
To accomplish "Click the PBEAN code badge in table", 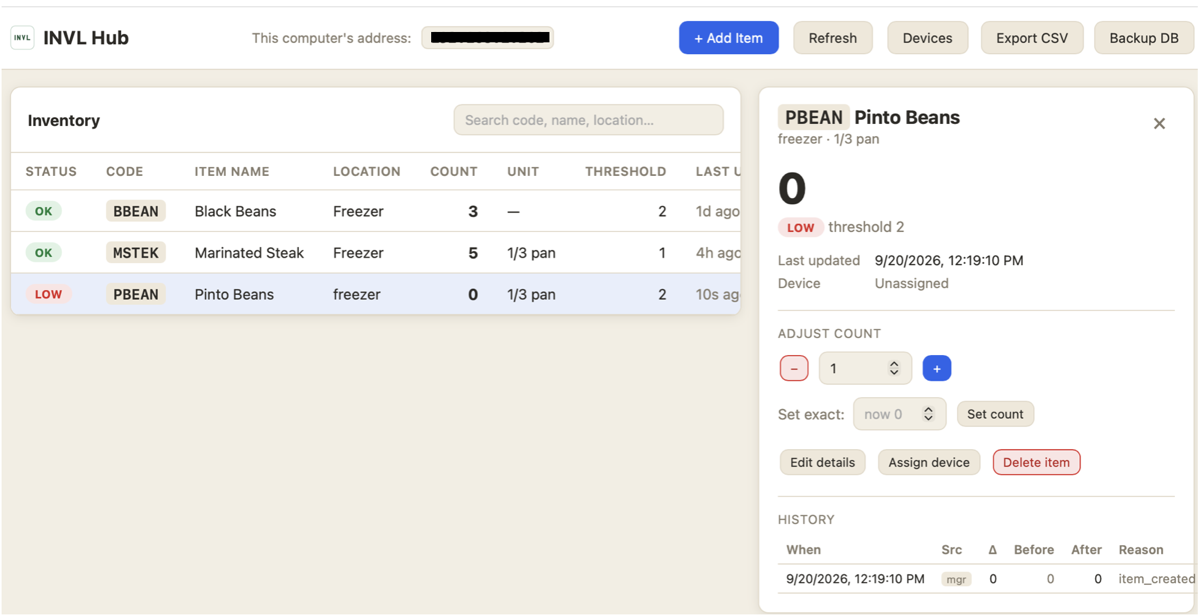I will [x=136, y=295].
